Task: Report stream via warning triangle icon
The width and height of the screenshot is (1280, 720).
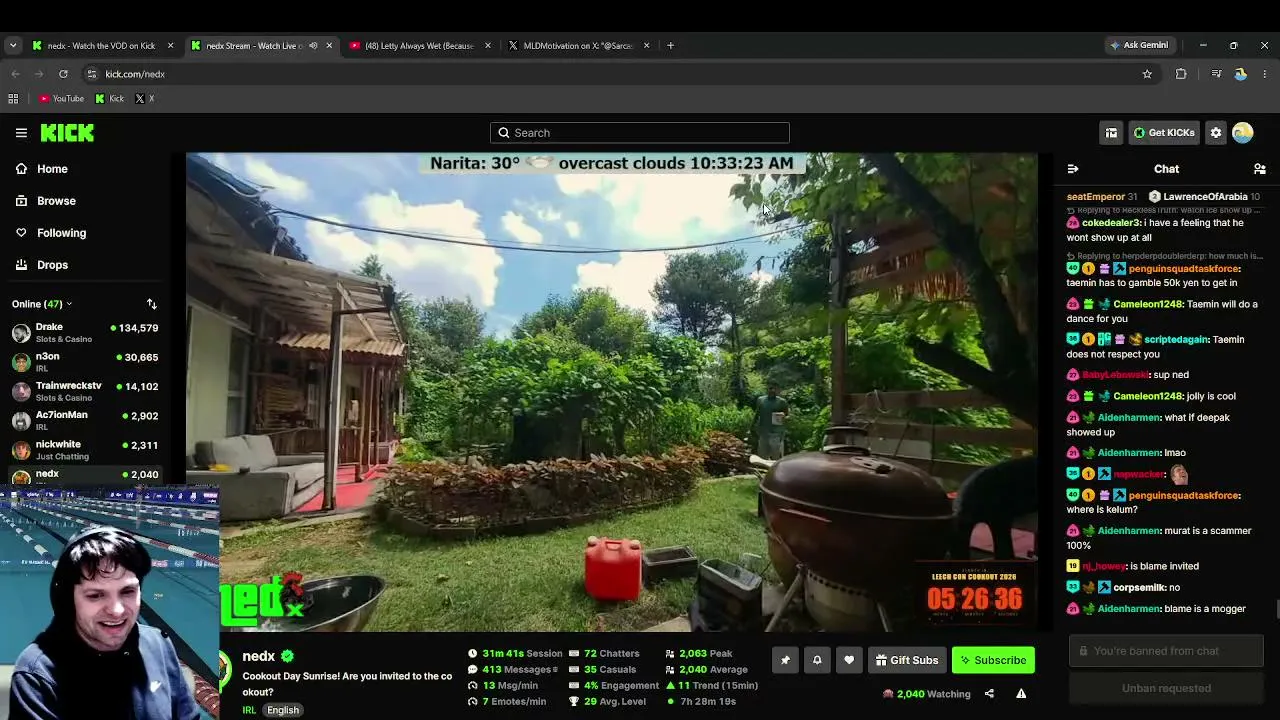Action: [x=1021, y=694]
